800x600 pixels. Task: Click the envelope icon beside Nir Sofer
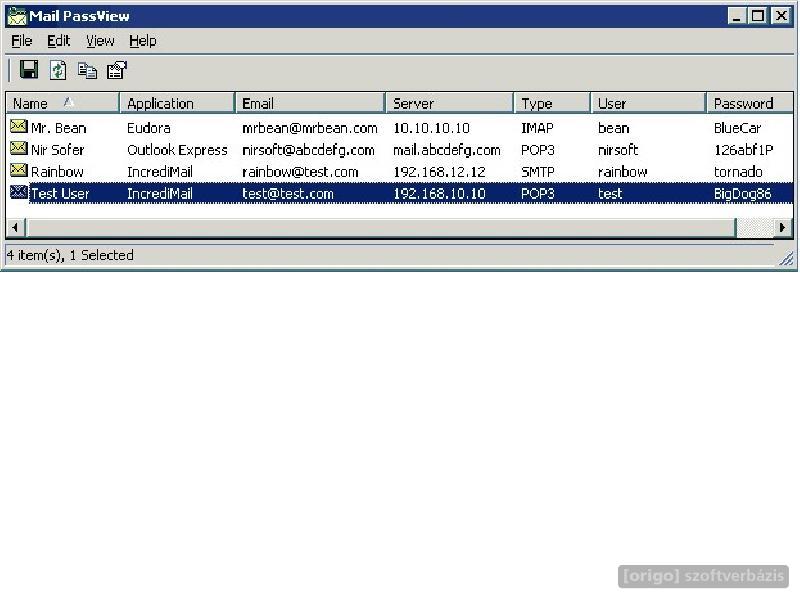19,148
